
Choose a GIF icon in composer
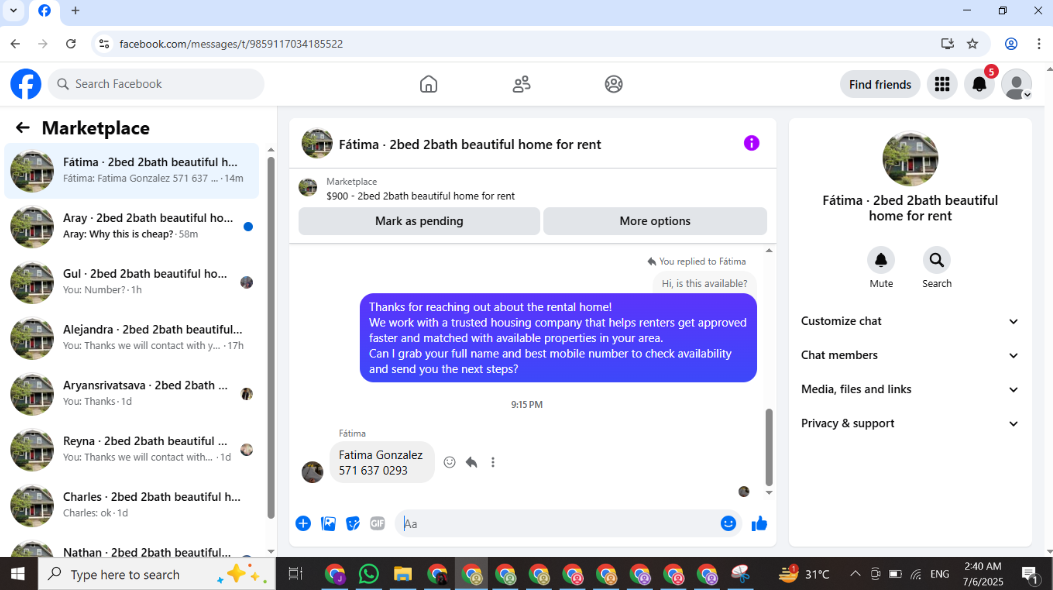[x=377, y=524]
